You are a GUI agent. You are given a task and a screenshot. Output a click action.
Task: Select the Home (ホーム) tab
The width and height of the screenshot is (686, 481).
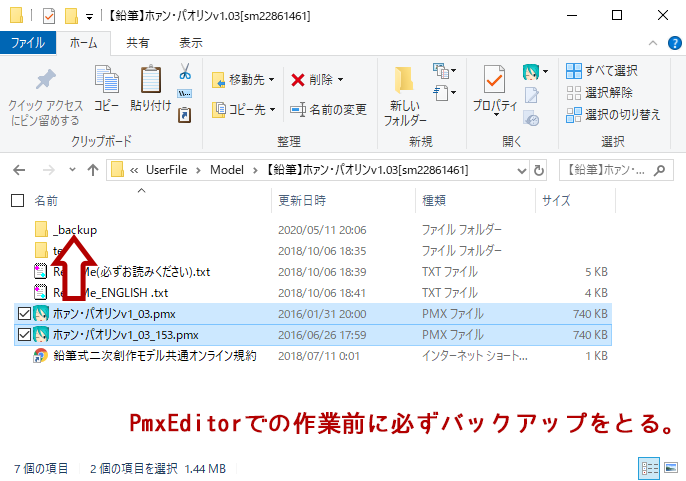click(x=84, y=43)
